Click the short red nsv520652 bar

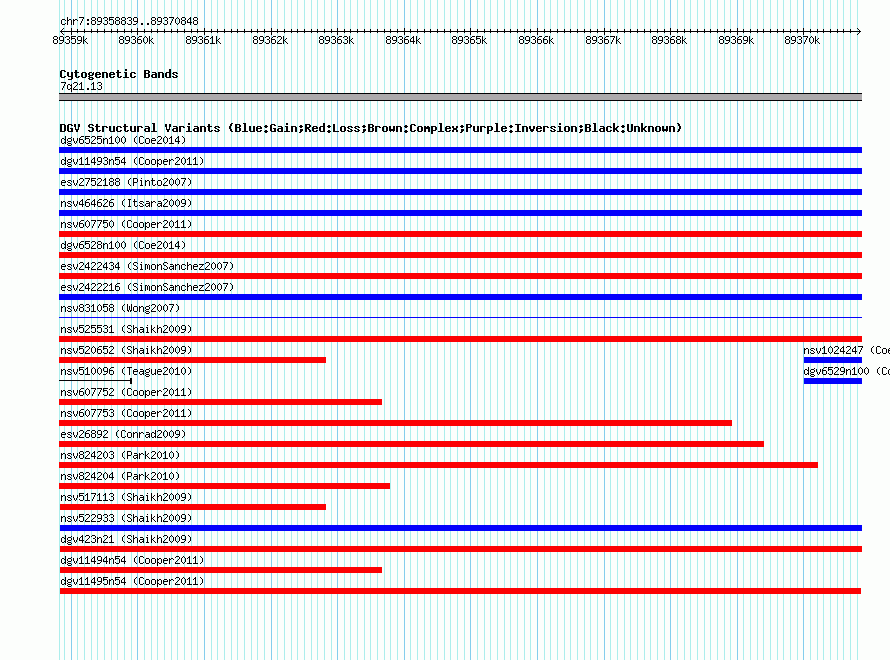pos(192,360)
